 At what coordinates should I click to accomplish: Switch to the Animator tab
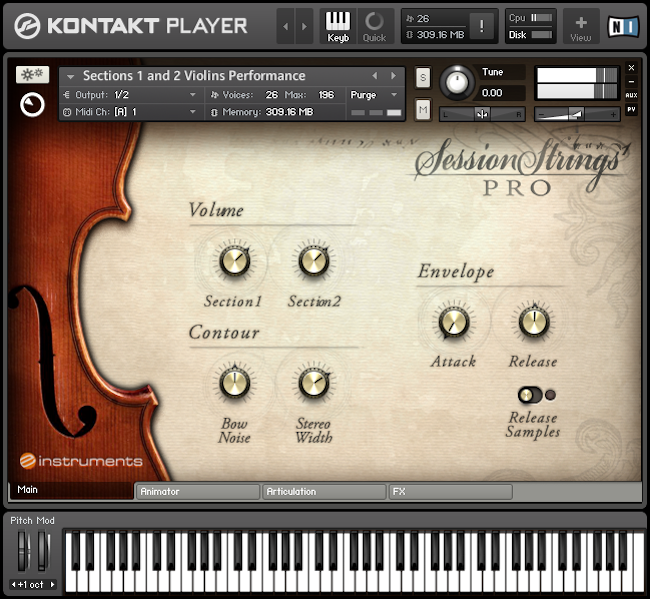tap(197, 492)
